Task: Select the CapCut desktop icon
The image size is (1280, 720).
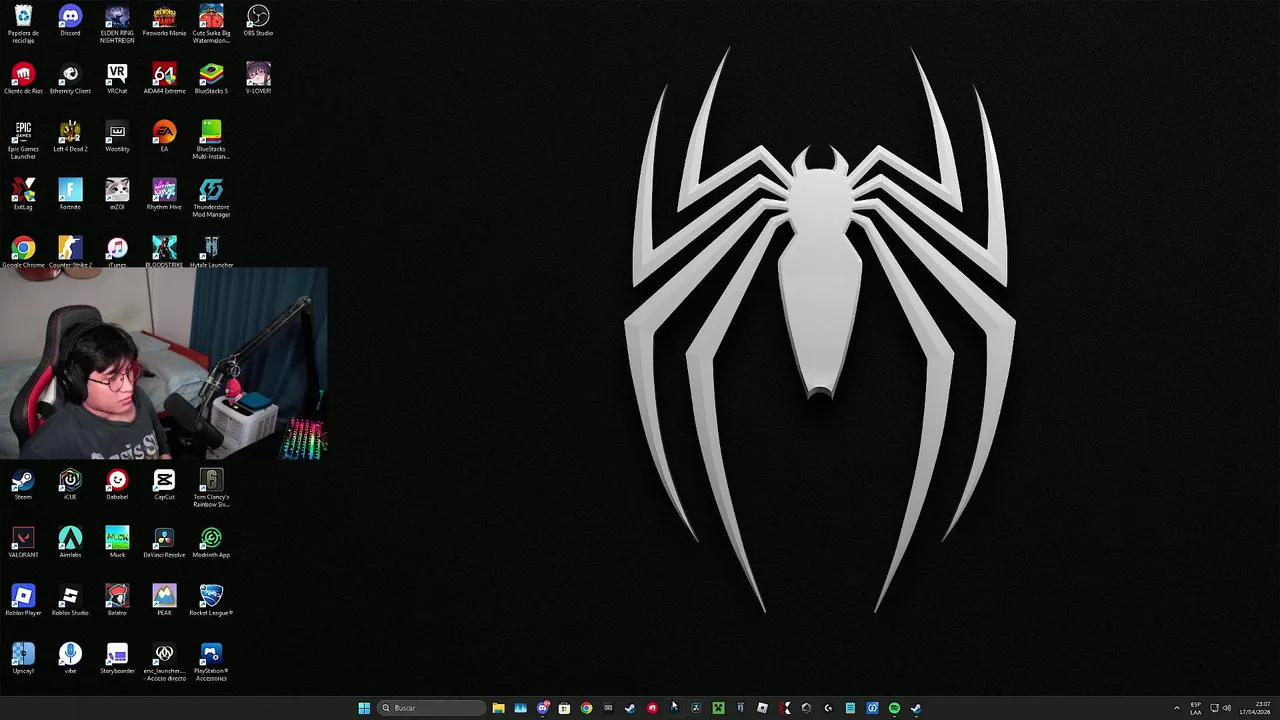Action: (x=164, y=485)
